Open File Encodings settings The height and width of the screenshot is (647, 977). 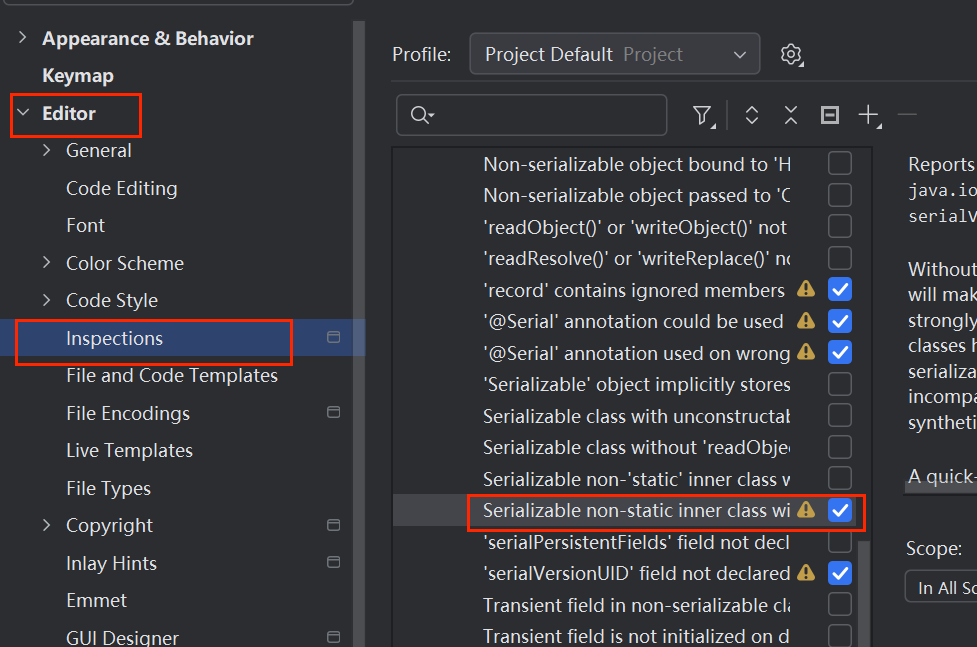coord(128,413)
